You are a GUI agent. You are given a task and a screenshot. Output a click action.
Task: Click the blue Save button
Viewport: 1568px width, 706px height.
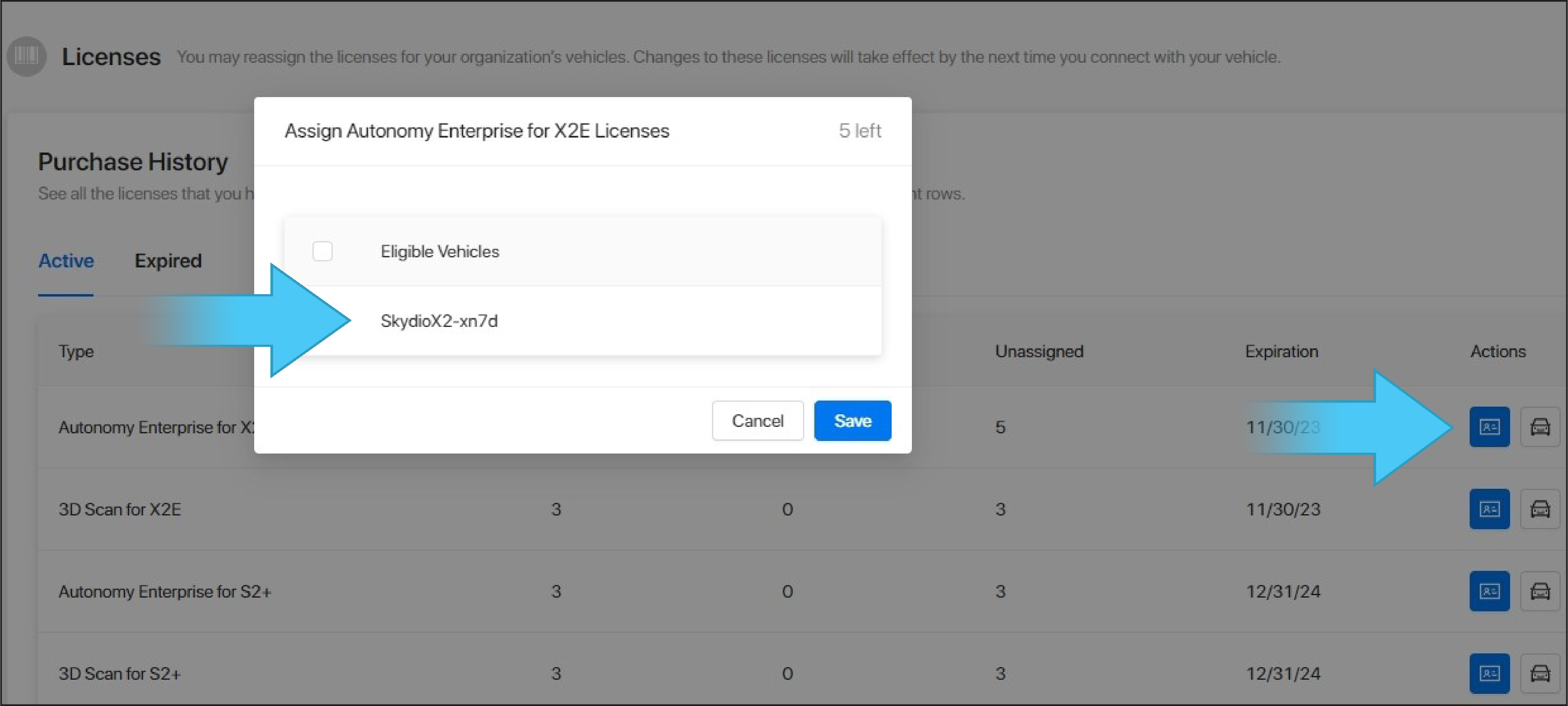pos(852,420)
